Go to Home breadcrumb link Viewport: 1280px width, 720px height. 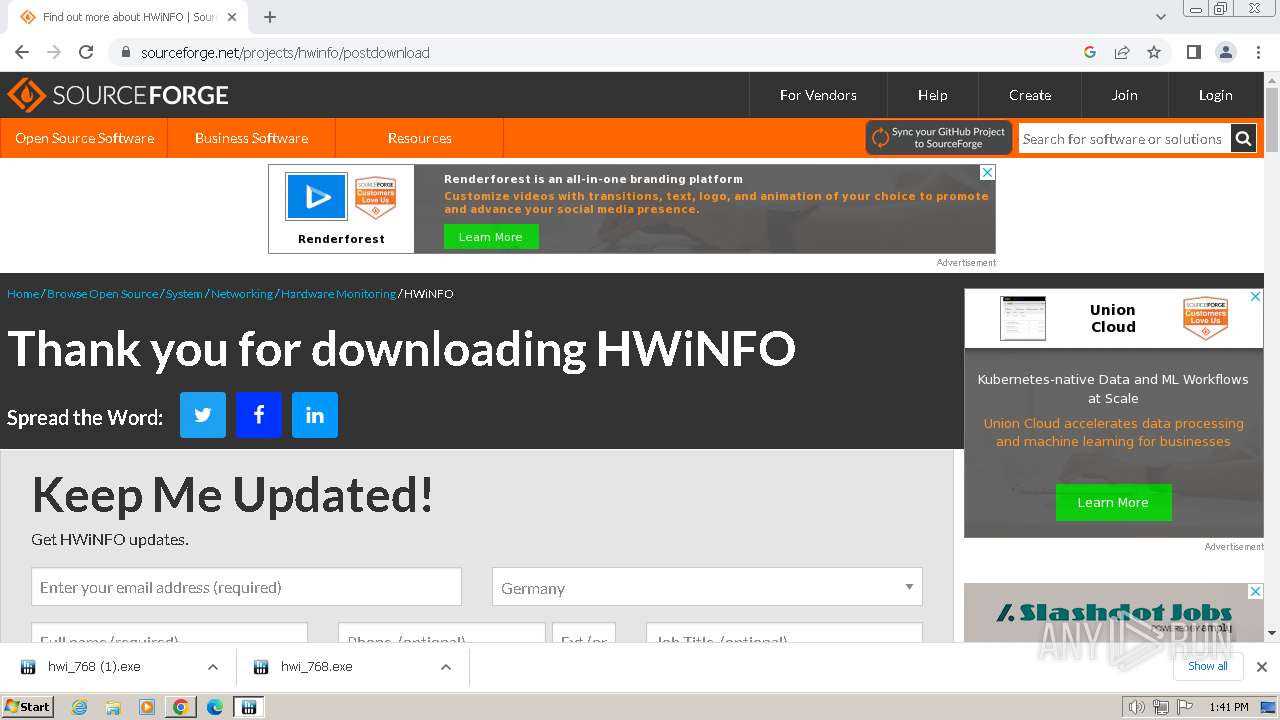[x=23, y=294]
